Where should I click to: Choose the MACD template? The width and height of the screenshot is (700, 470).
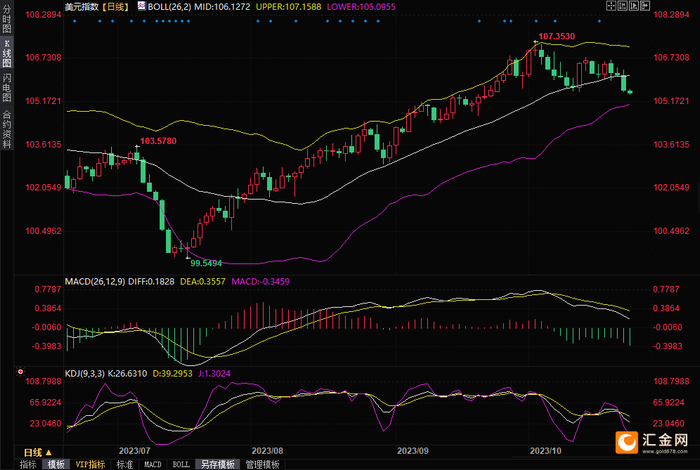[x=153, y=465]
